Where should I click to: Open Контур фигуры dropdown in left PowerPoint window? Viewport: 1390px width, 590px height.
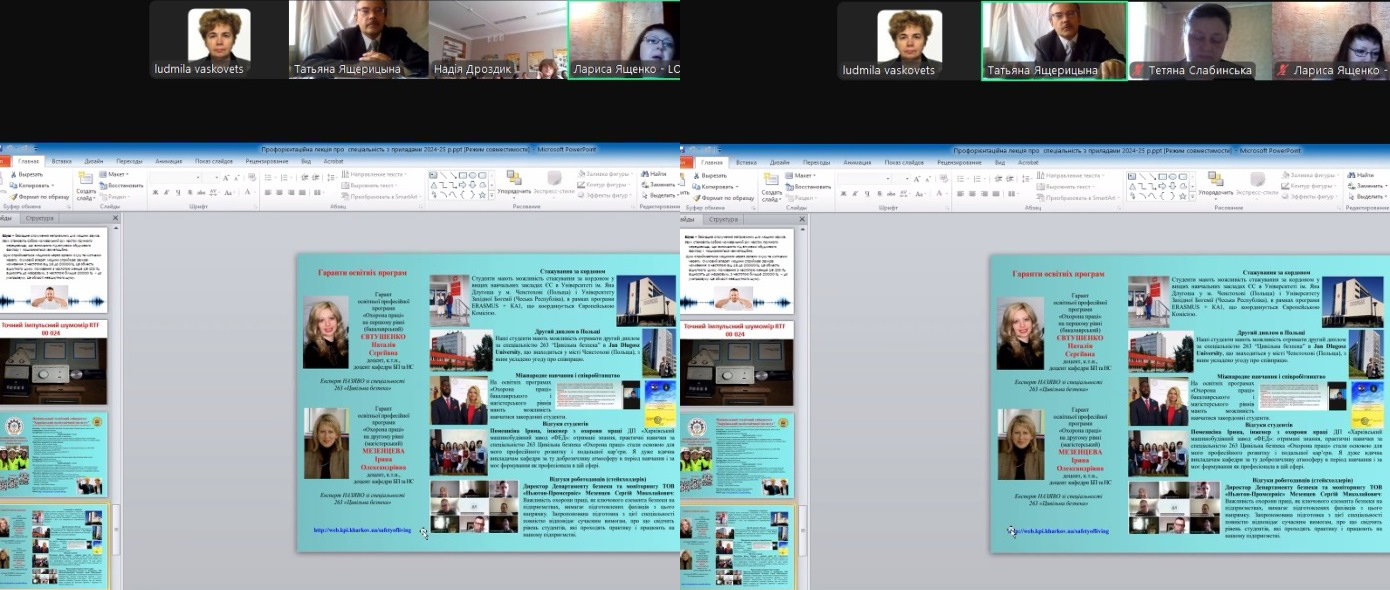pyautogui.click(x=603, y=185)
